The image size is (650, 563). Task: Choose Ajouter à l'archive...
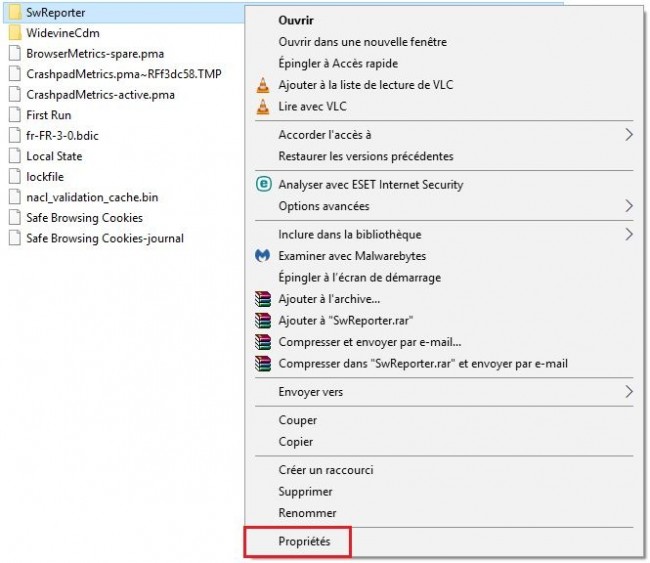click(x=329, y=299)
